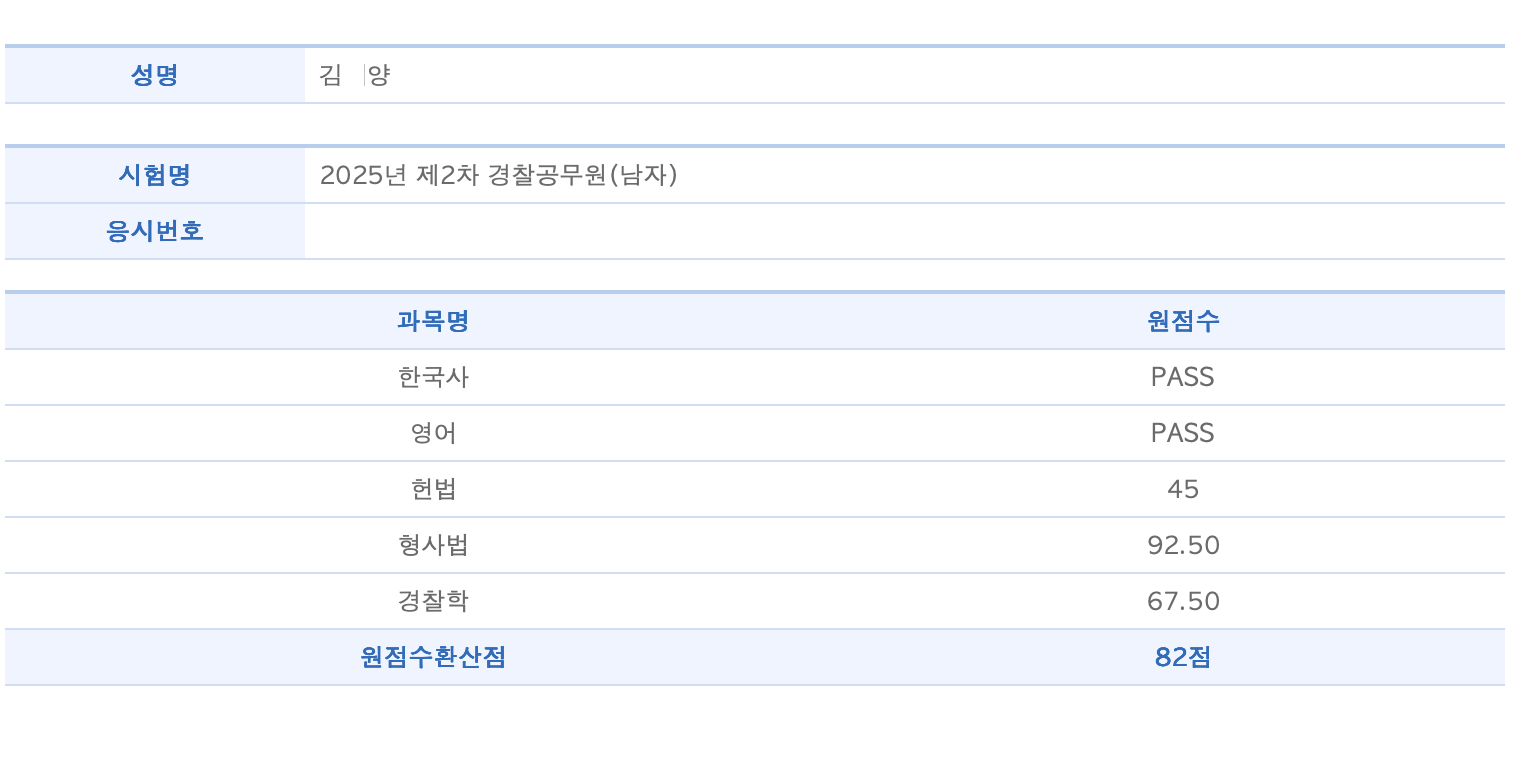Select the exam title 2025년 제2차 경찰공무원(남자)

(x=499, y=175)
